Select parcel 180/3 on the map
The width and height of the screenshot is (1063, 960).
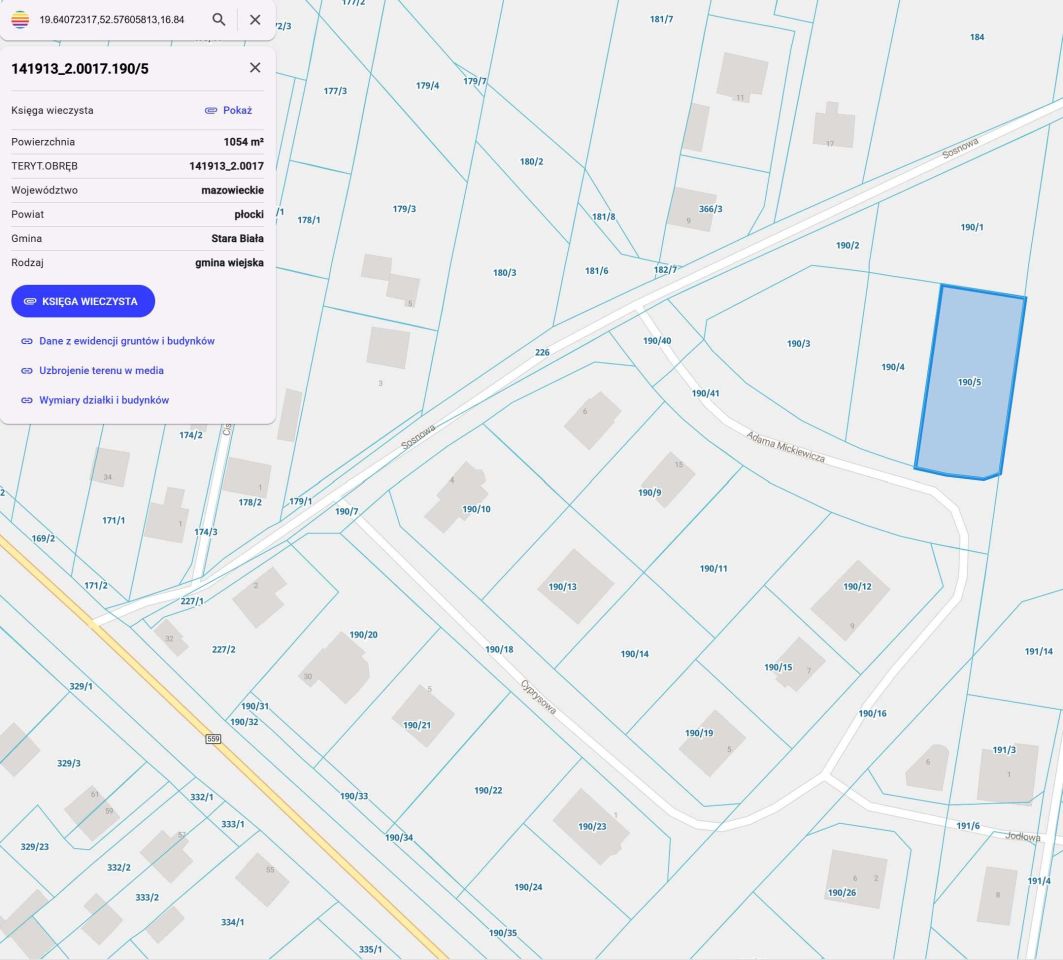tap(504, 273)
